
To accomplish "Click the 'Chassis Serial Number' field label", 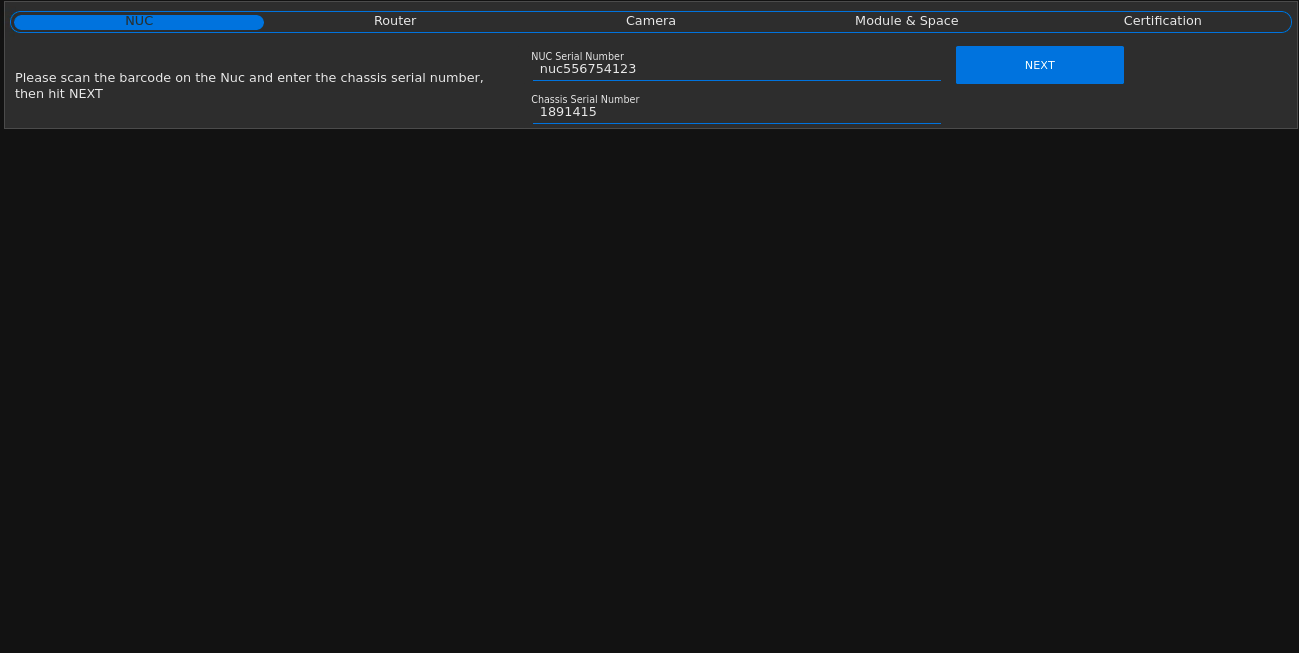I will (x=585, y=100).
